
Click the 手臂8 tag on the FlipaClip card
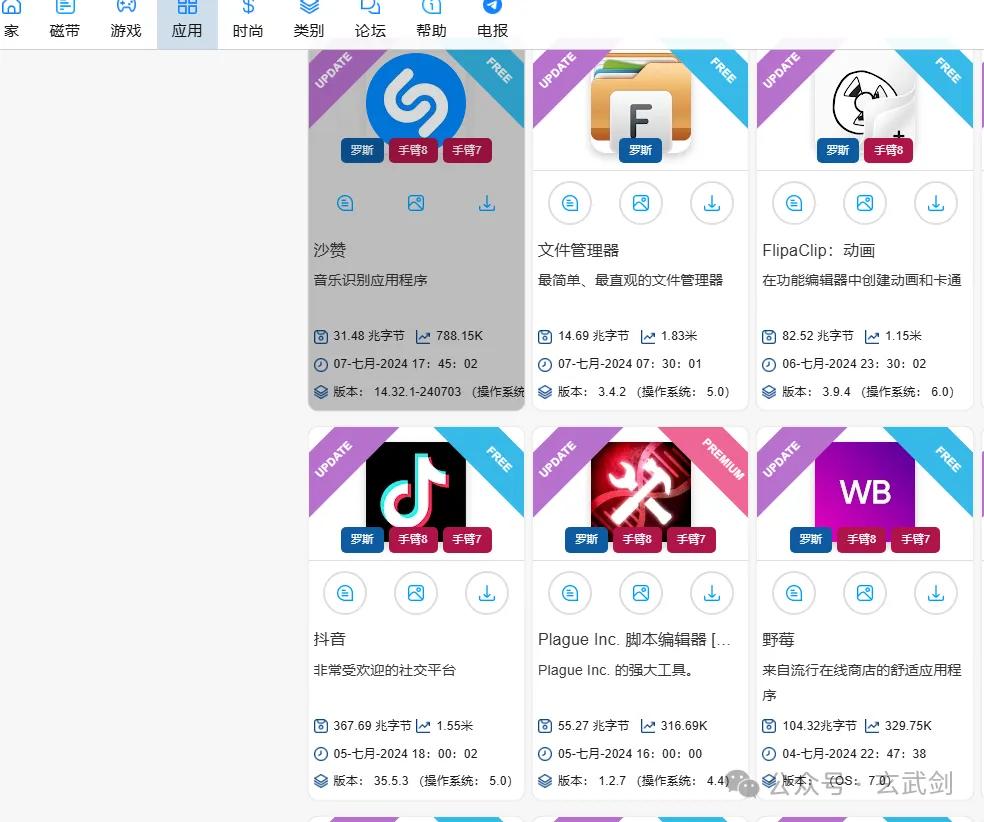click(x=889, y=150)
